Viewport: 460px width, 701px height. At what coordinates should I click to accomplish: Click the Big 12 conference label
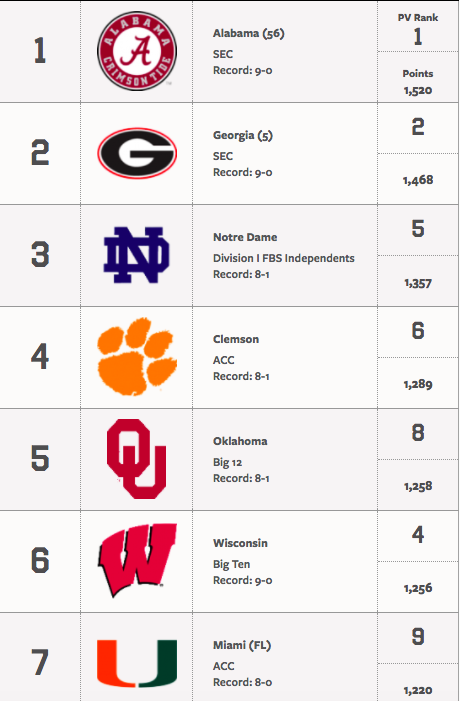tap(228, 463)
